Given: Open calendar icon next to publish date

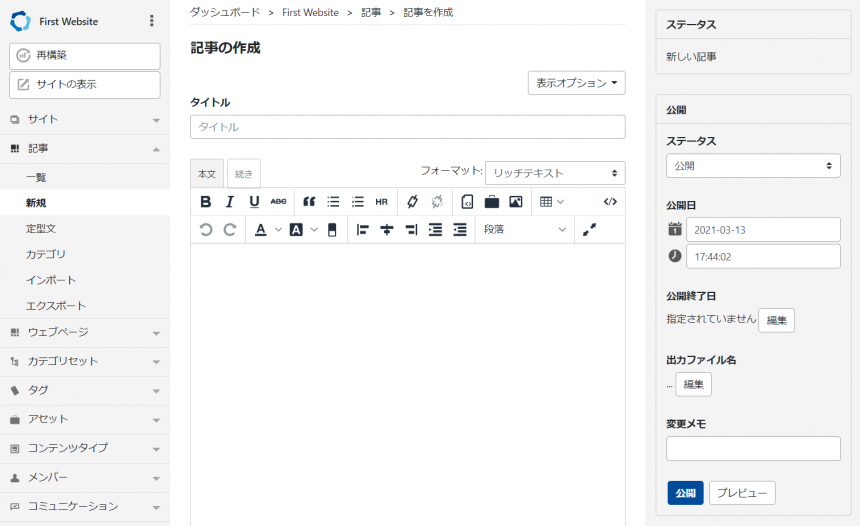Looking at the screenshot, I should 675,229.
